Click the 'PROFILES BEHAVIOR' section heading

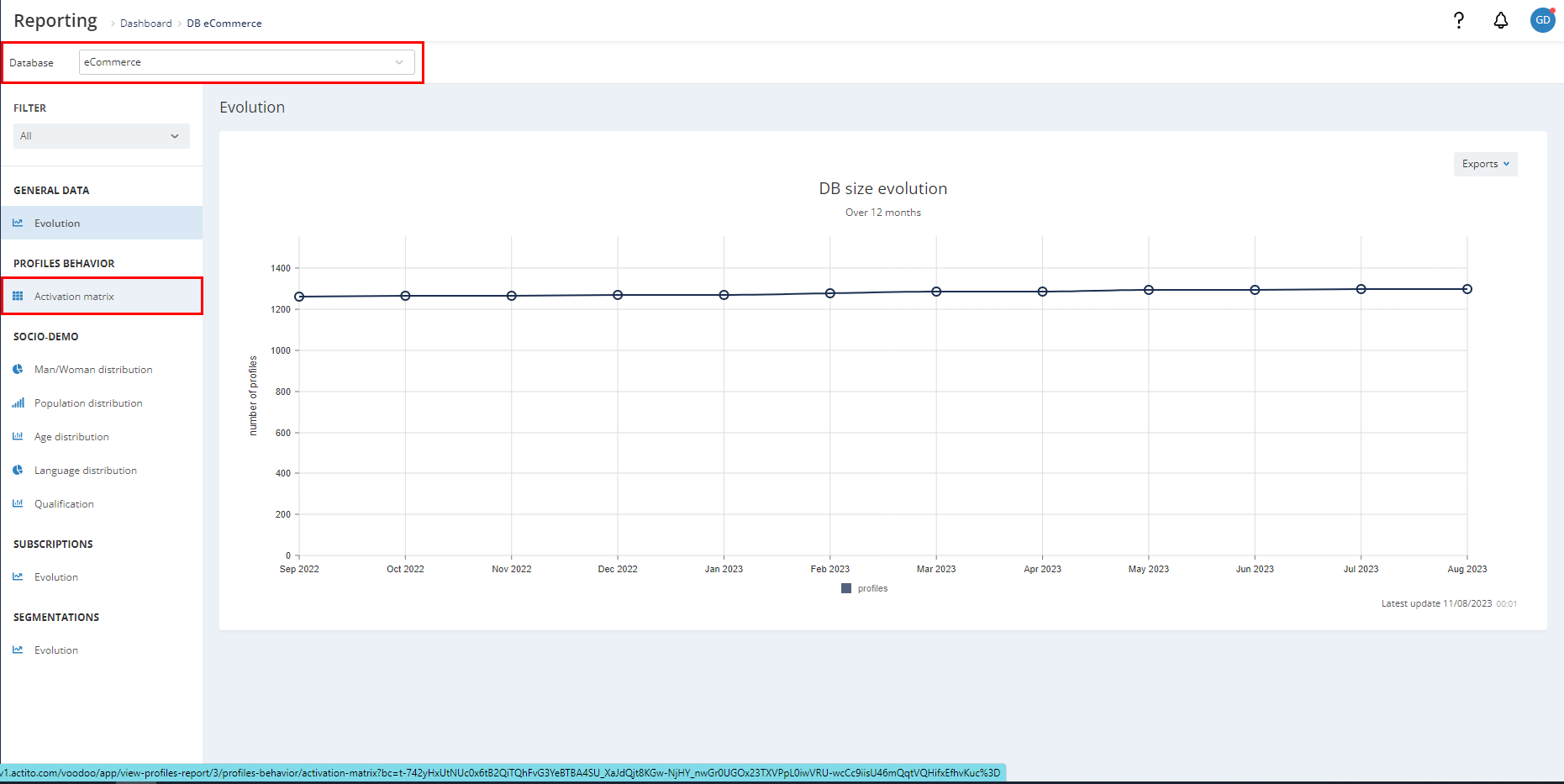pyautogui.click(x=64, y=263)
